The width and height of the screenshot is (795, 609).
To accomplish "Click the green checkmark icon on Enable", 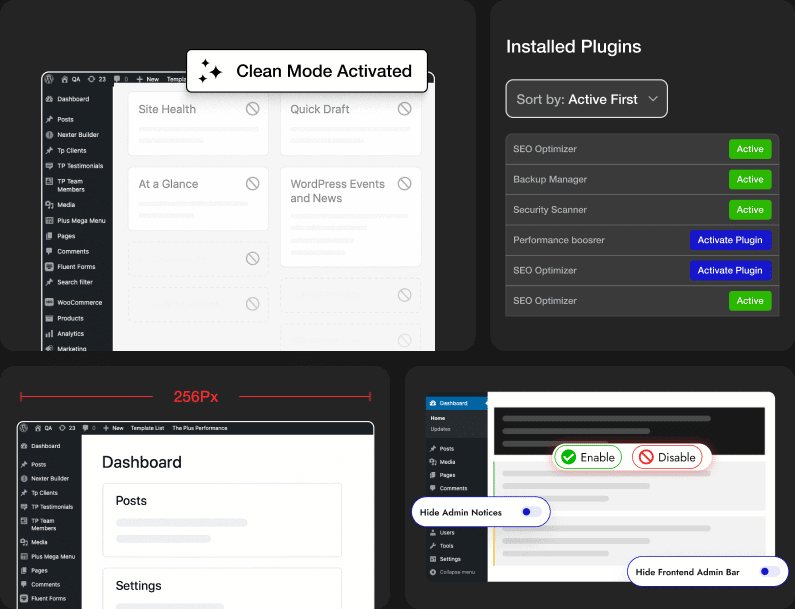I will (x=568, y=457).
